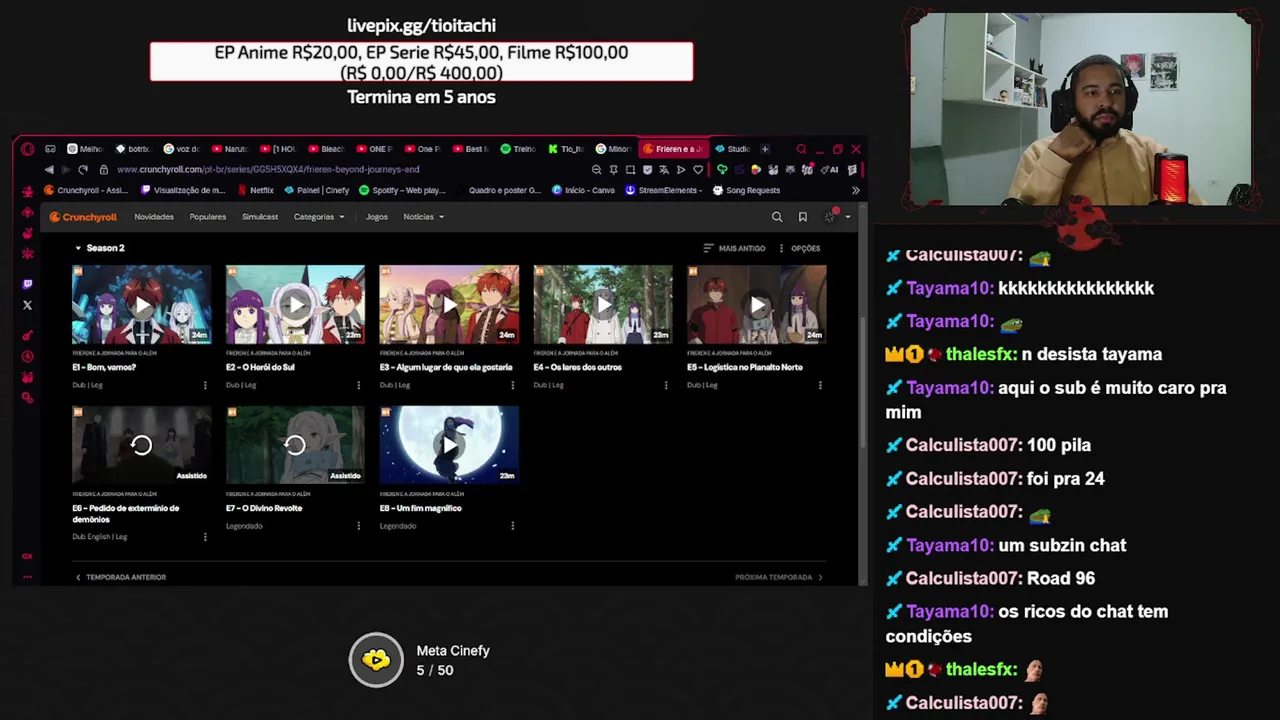Image resolution: width=1280 pixels, height=720 pixels.
Task: Open options menu for episode E1
Action: click(x=205, y=385)
